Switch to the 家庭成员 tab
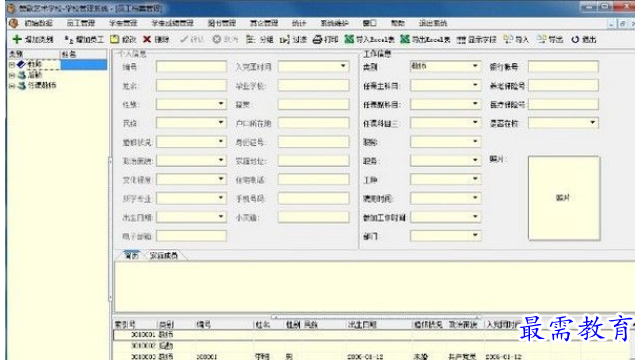This screenshot has width=641, height=360. click(164, 256)
